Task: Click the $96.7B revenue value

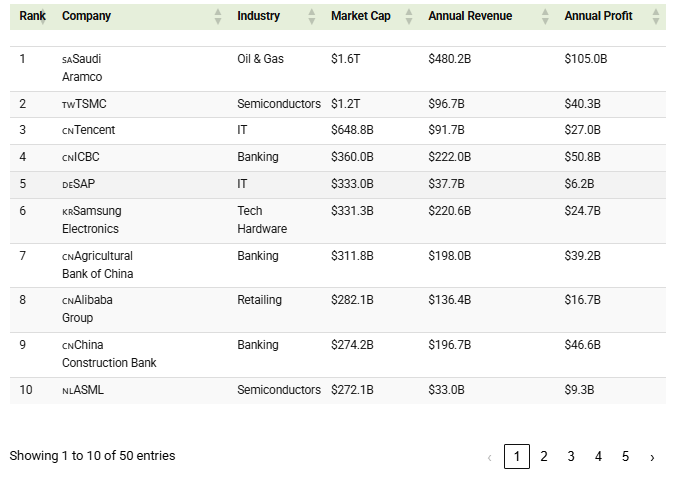Action: point(447,104)
